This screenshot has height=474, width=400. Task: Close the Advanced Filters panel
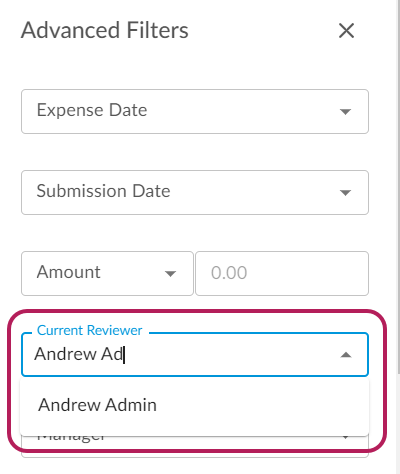346,31
